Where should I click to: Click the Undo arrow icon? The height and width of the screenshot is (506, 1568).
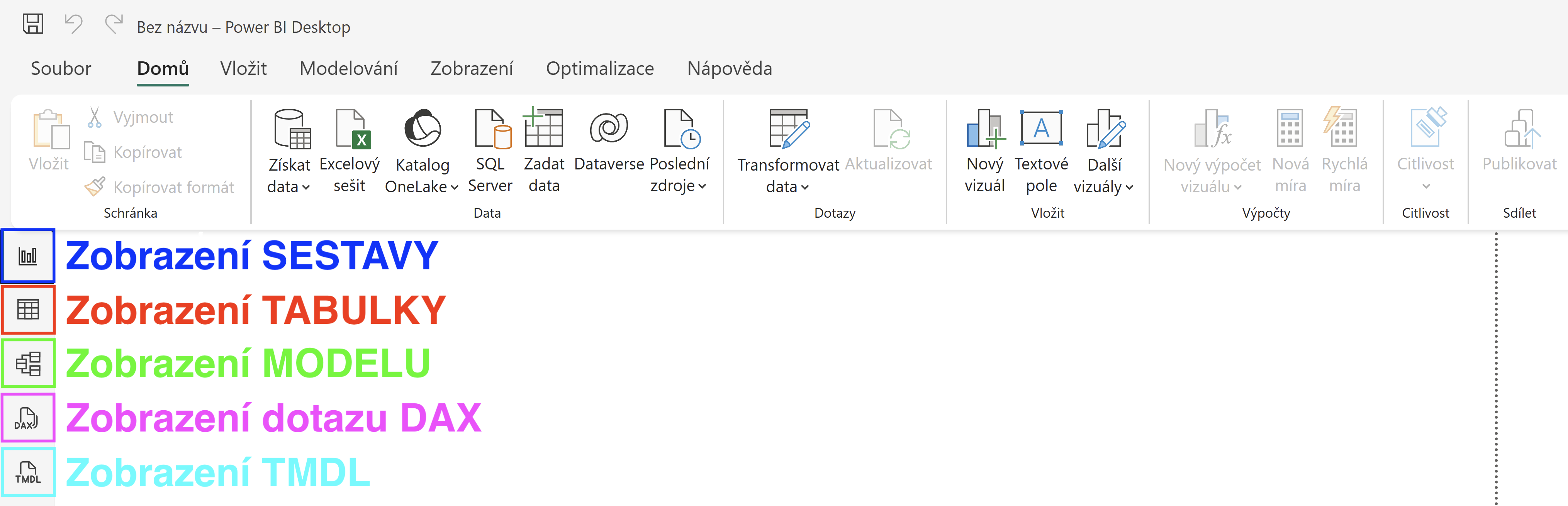pyautogui.click(x=74, y=24)
